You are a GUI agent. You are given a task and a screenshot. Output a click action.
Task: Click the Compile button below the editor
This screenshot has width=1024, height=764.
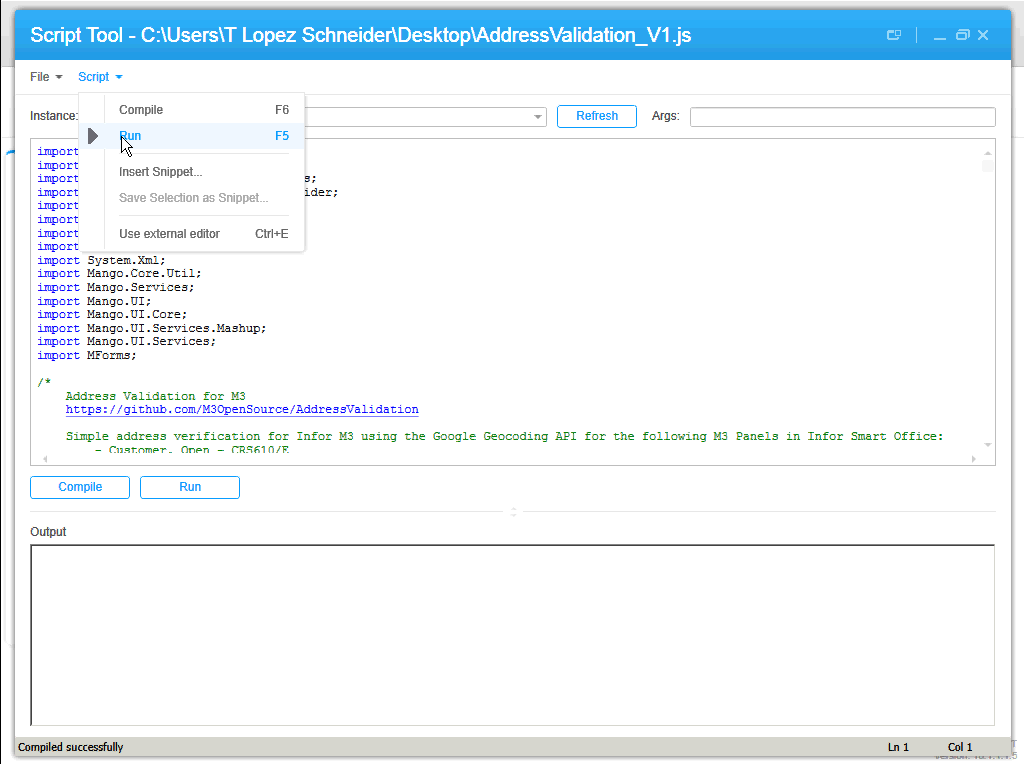tap(80, 487)
